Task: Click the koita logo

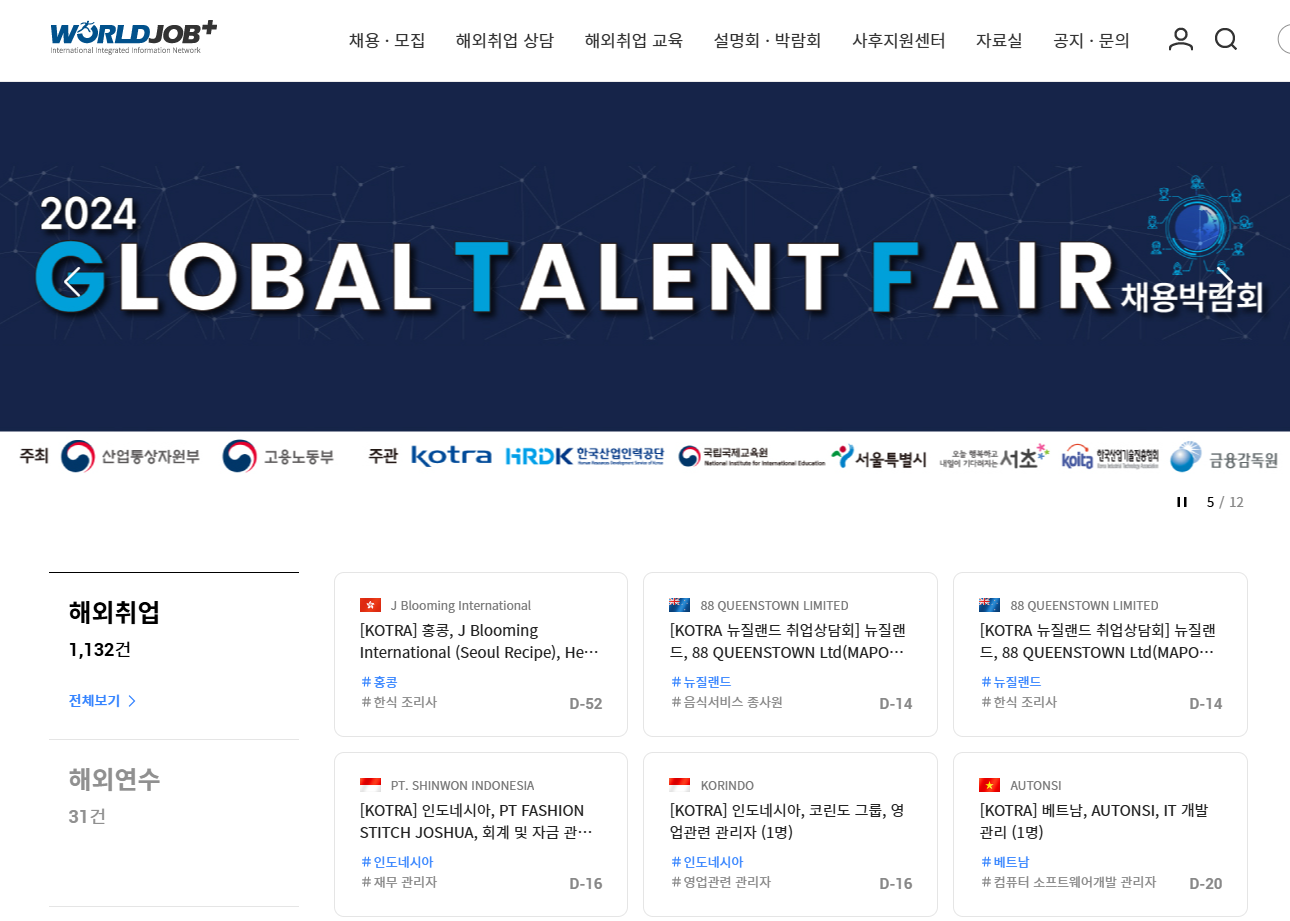Action: pyautogui.click(x=1110, y=457)
